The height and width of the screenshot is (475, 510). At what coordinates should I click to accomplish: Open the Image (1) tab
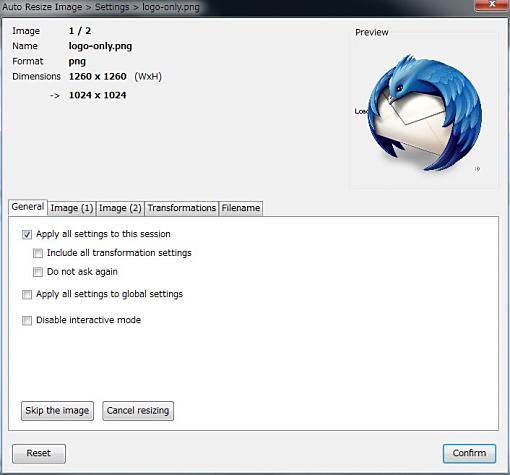[x=72, y=208]
